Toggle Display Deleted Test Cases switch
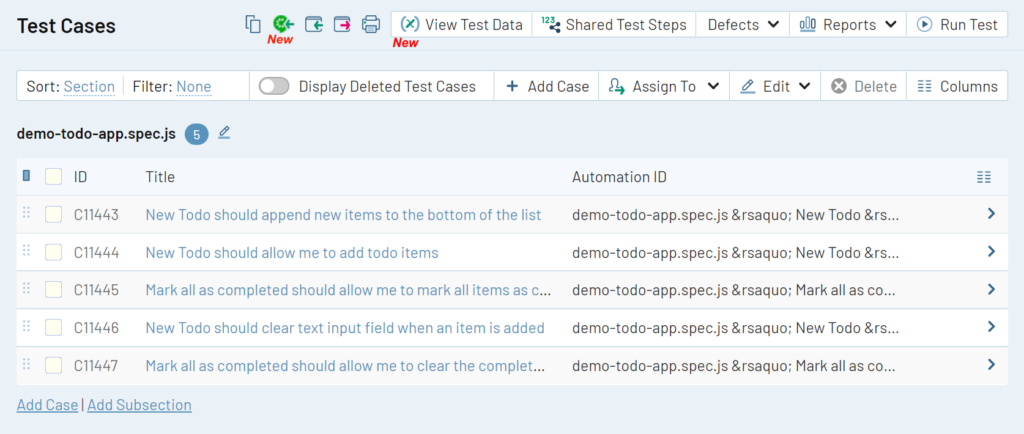The image size is (1024, 434). [274, 86]
